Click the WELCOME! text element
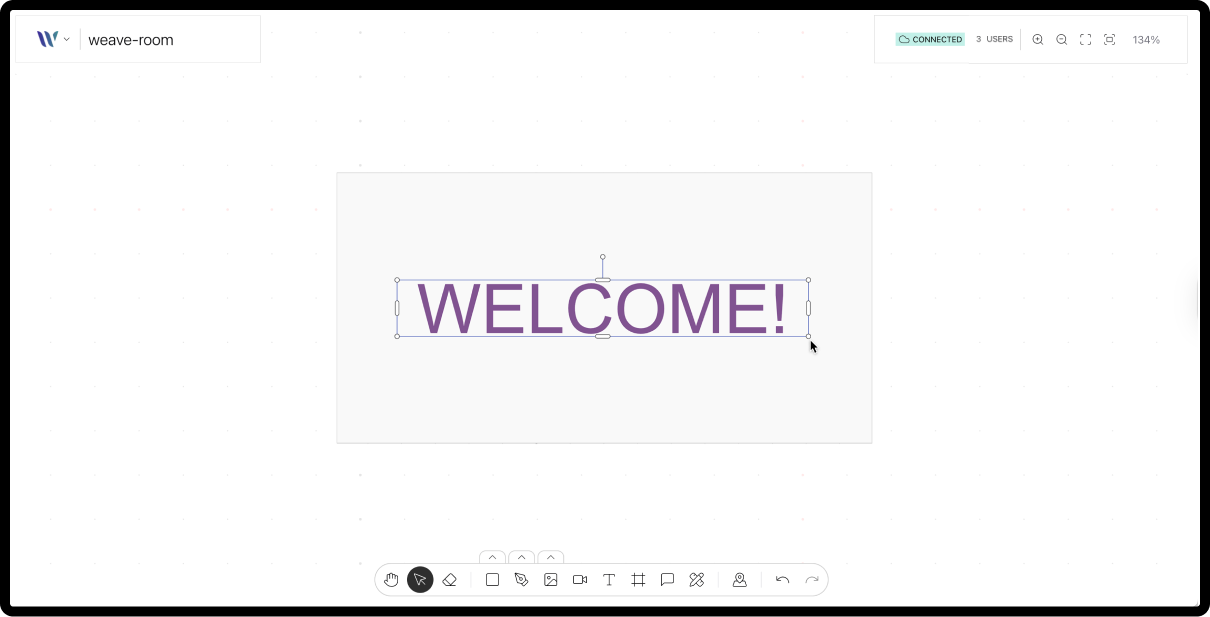Screen dimensions: 1210x617 pyautogui.click(x=602, y=309)
